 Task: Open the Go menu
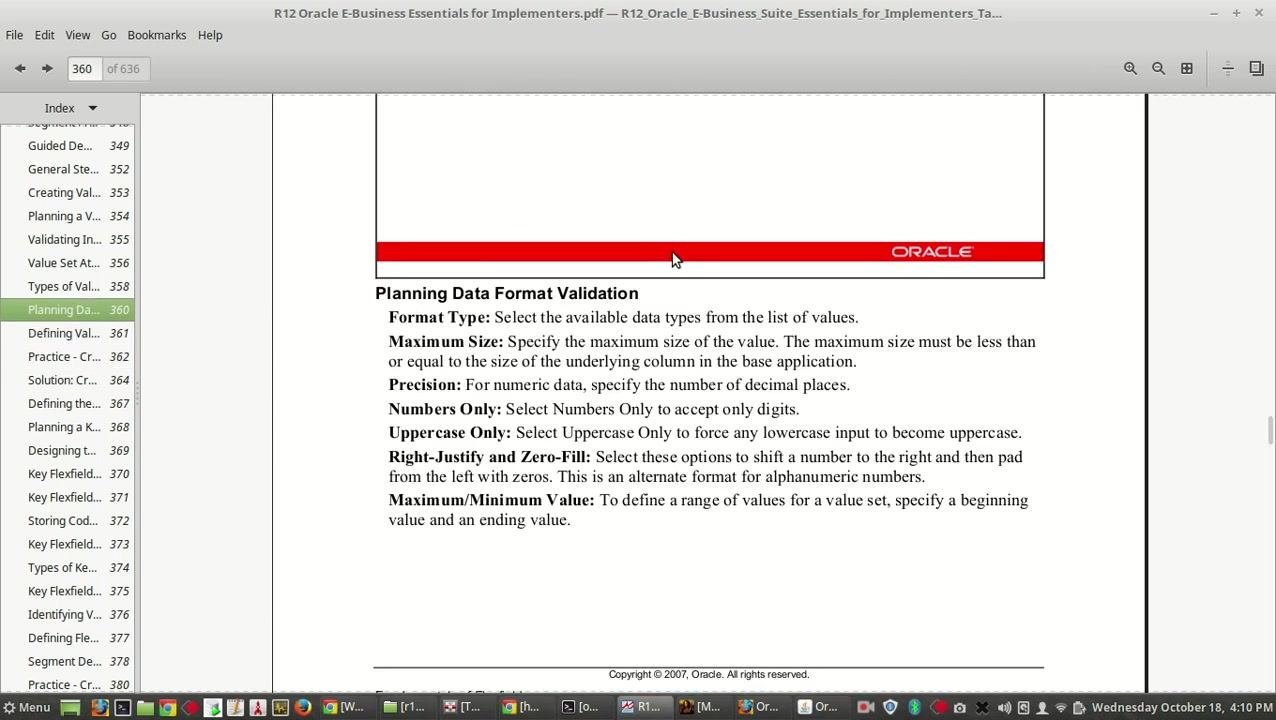tap(108, 35)
